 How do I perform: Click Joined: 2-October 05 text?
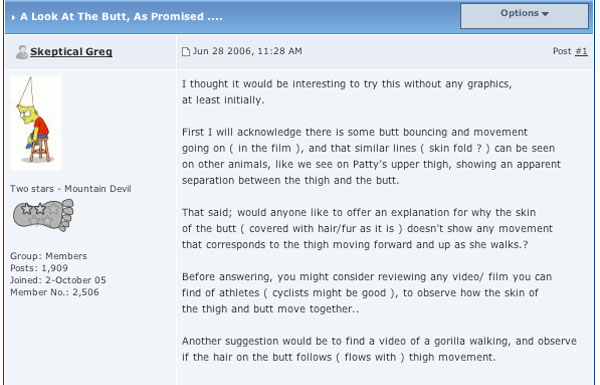pyautogui.click(x=58, y=280)
